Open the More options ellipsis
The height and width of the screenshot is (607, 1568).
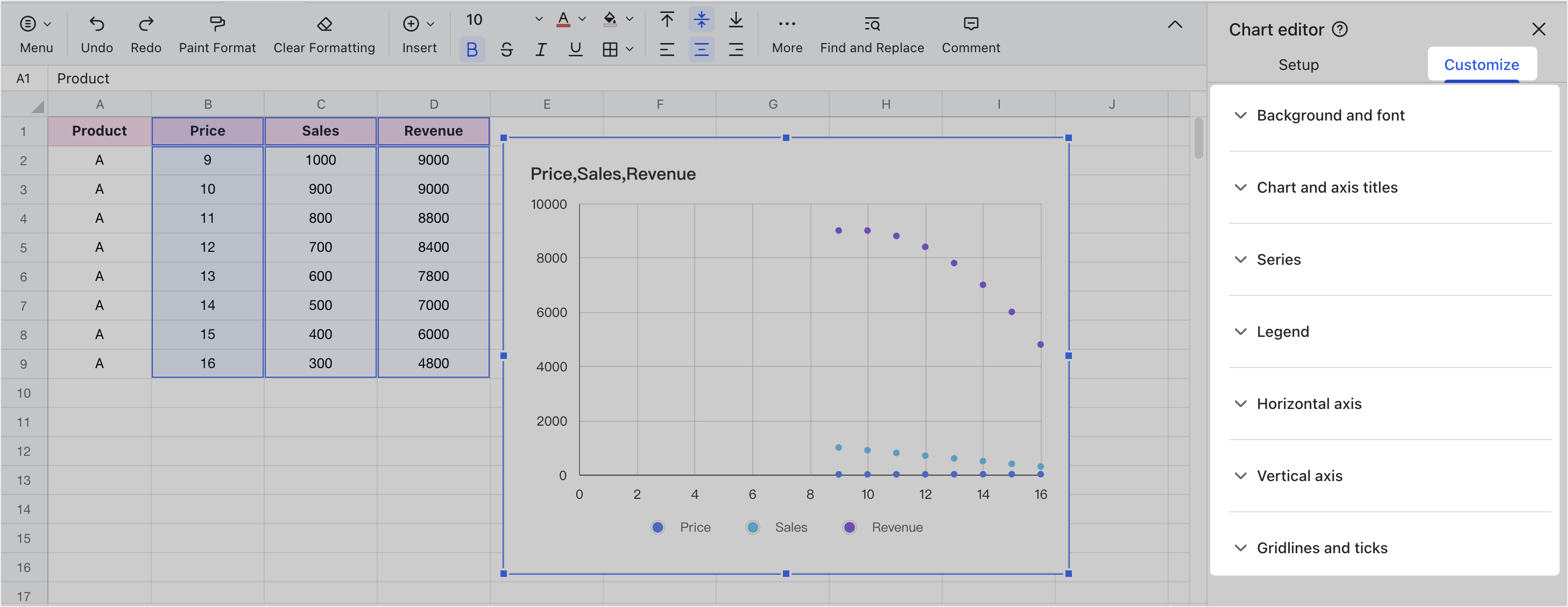click(x=787, y=24)
